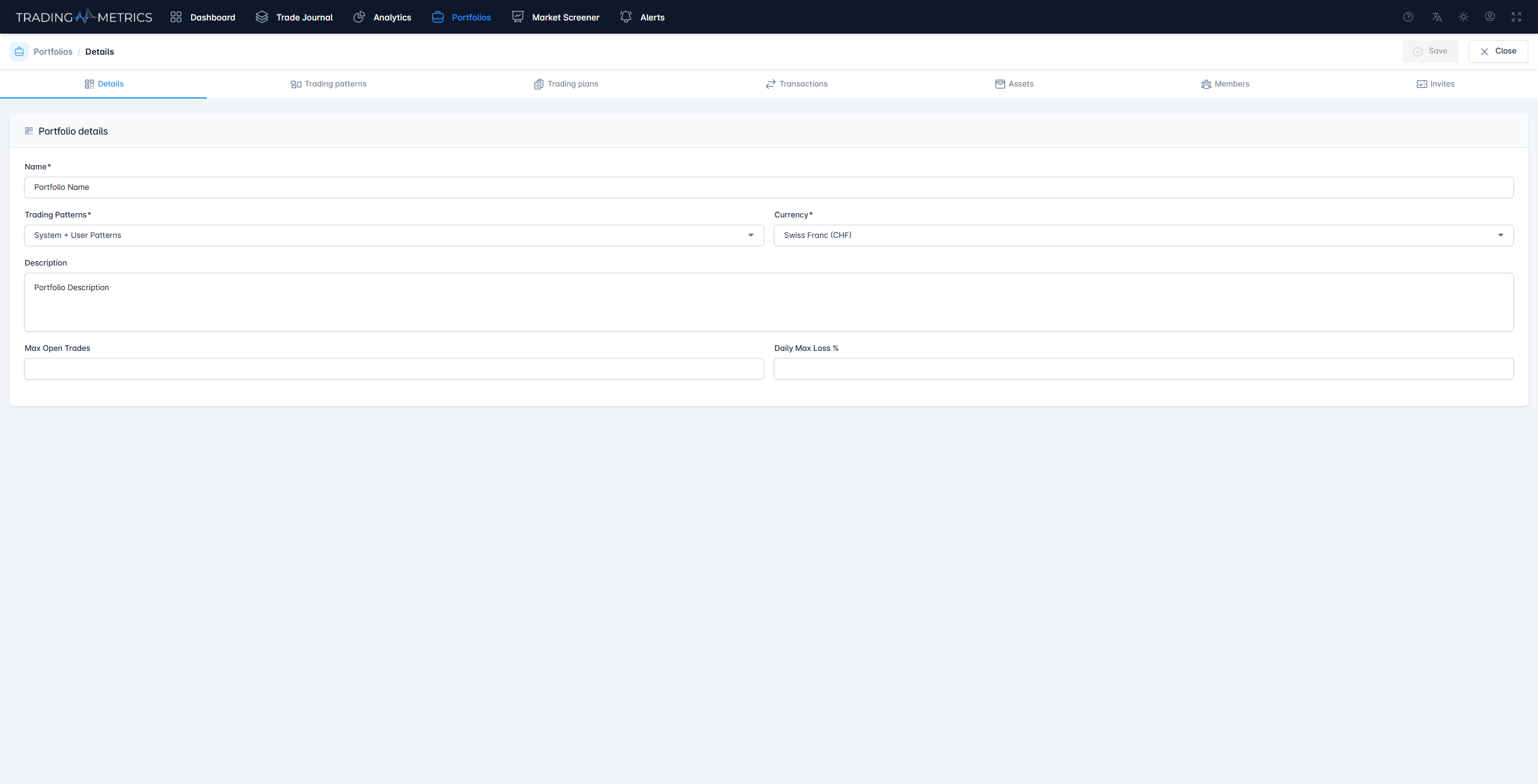Open the Trade Journal menu
Viewport: 1538px width, 784px height.
click(x=305, y=17)
